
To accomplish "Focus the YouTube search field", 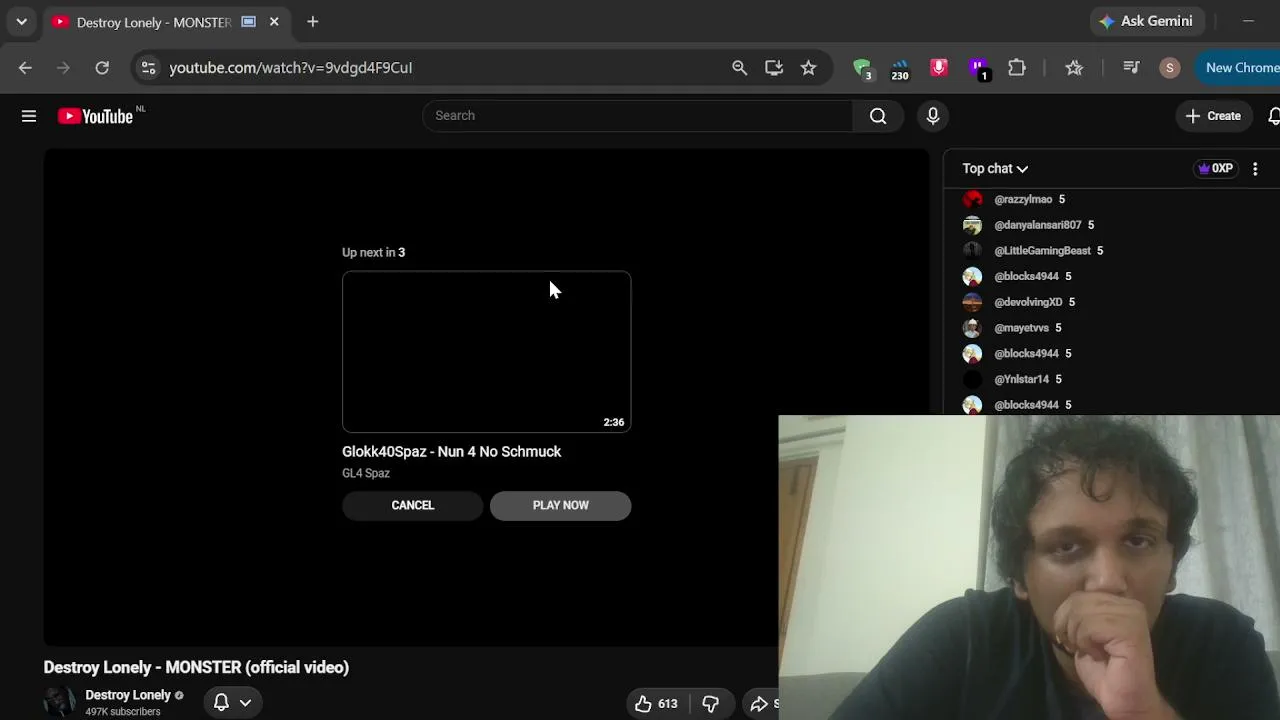I will (x=637, y=116).
